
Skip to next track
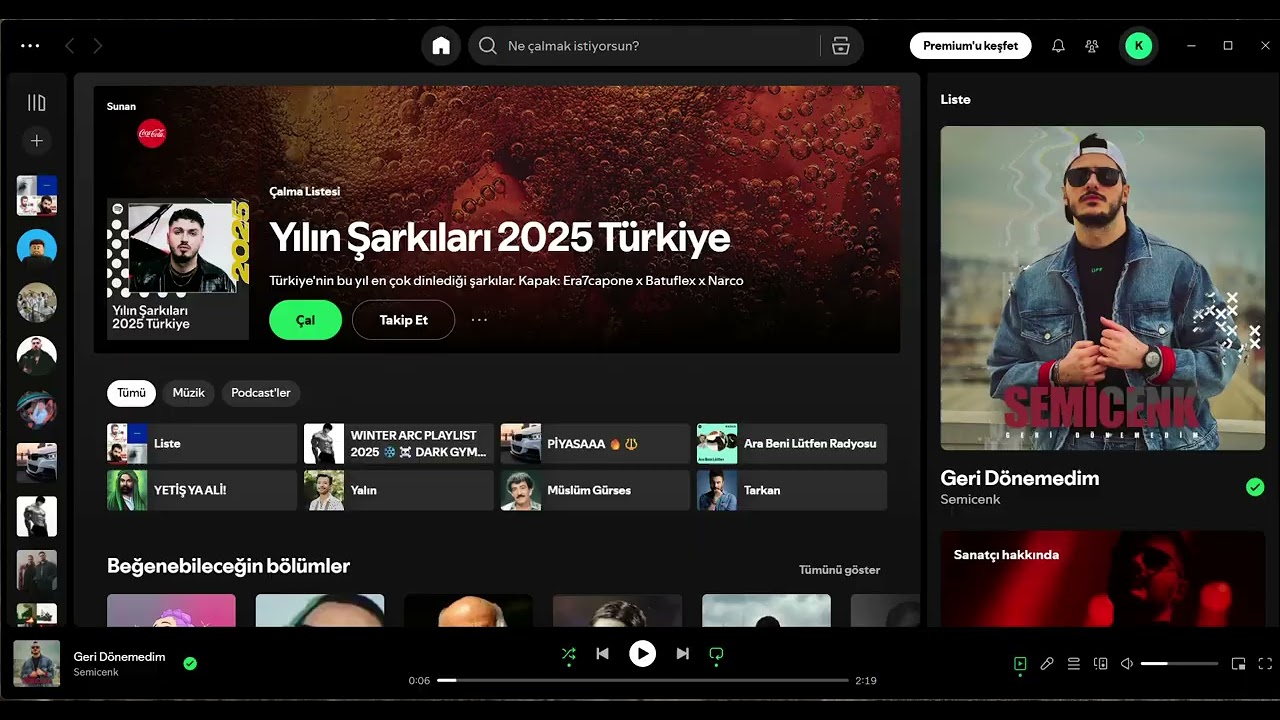[x=682, y=653]
